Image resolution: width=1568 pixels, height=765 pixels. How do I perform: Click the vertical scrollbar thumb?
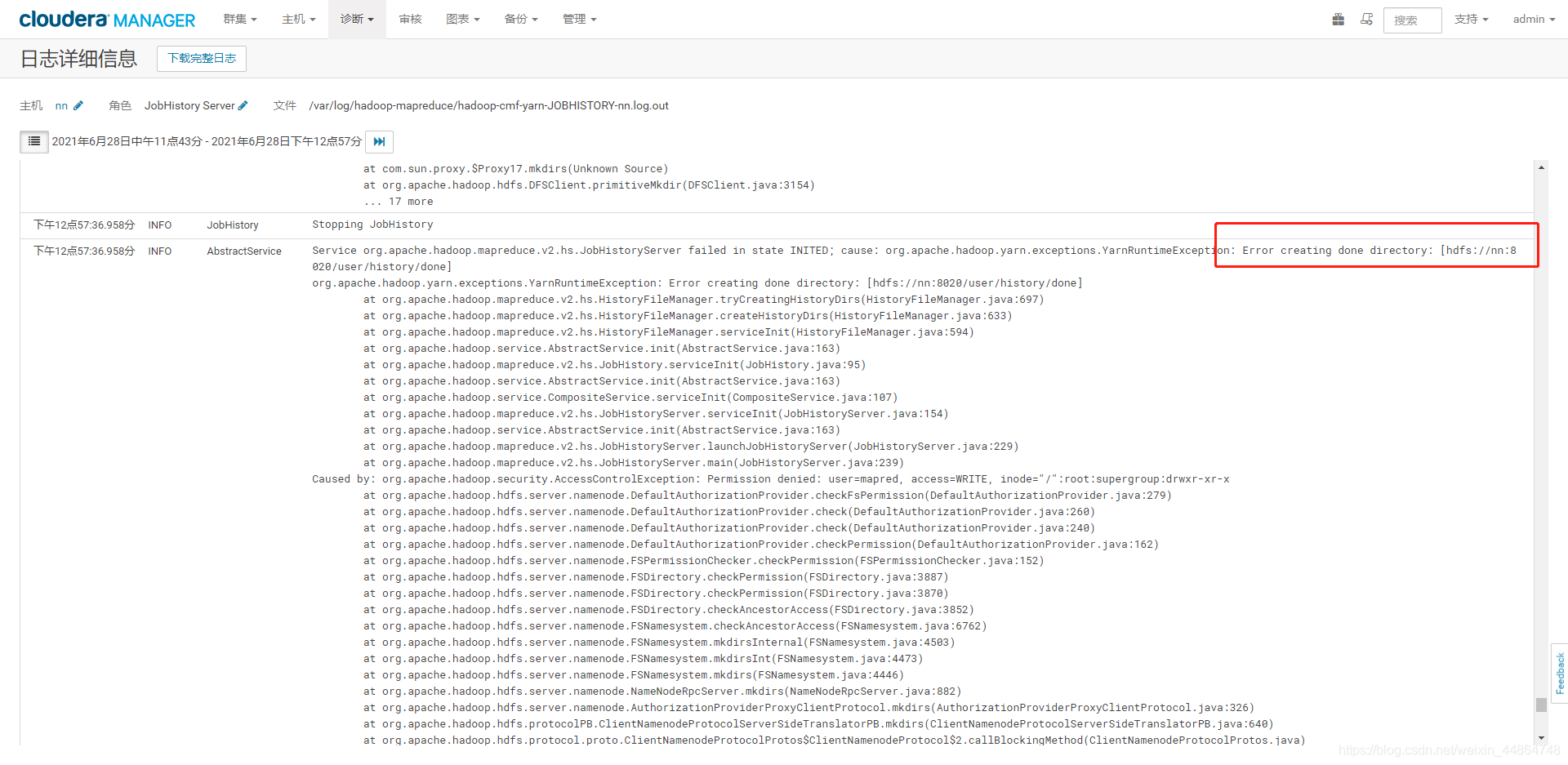click(1541, 705)
